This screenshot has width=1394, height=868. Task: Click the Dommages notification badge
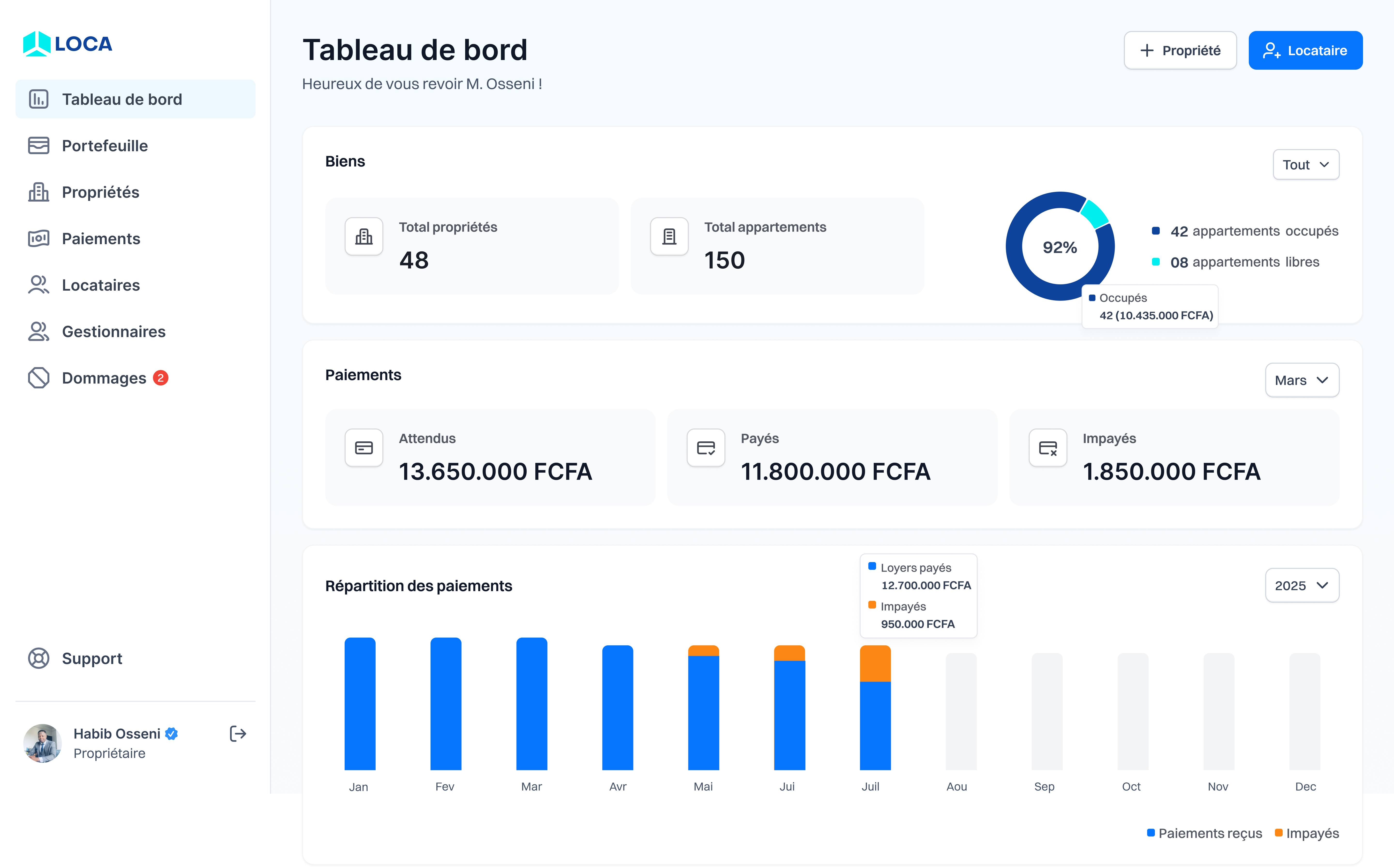click(161, 378)
